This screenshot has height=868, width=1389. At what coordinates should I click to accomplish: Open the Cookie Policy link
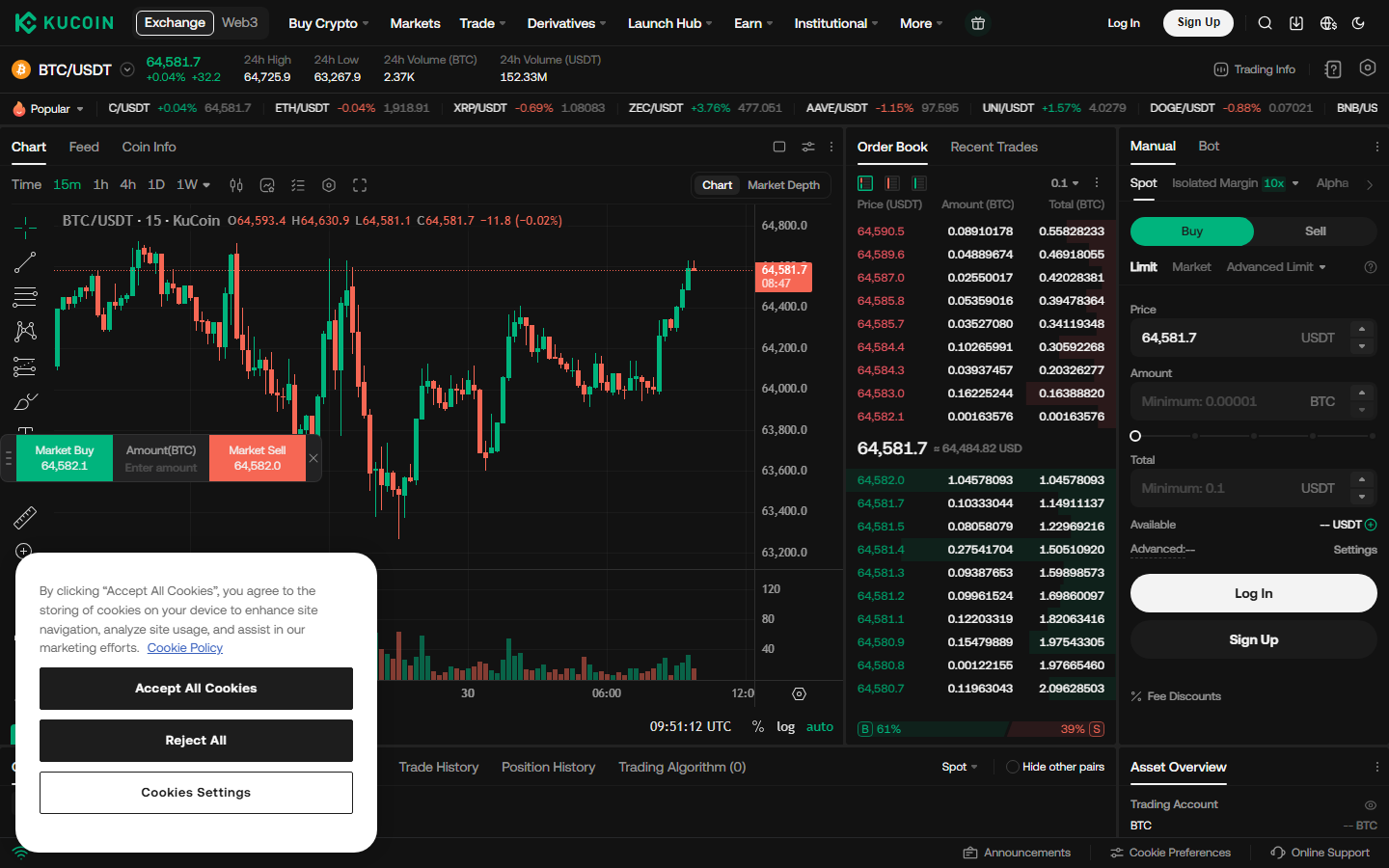(x=185, y=648)
